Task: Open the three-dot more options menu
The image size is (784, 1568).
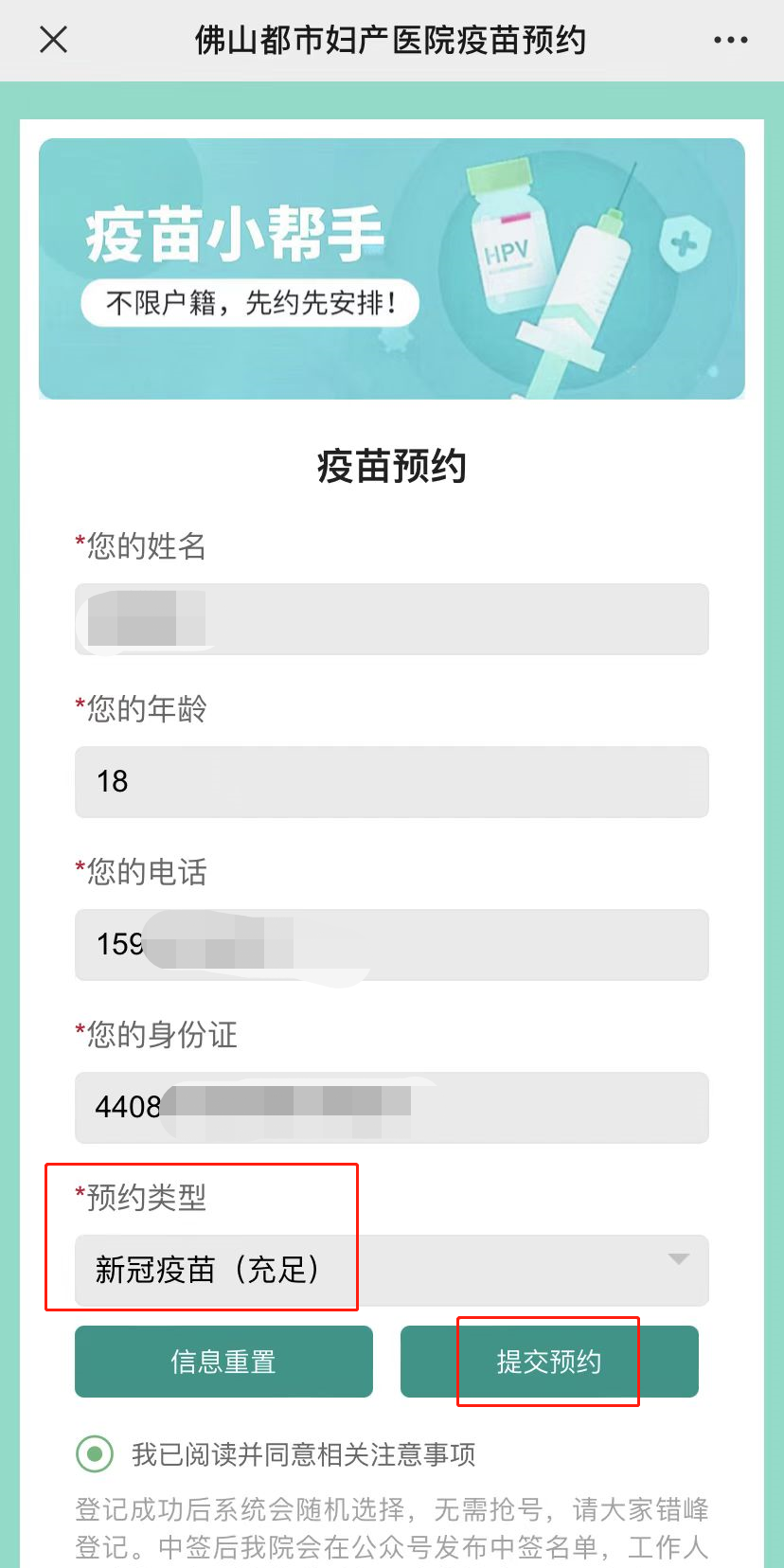Action: pyautogui.click(x=730, y=40)
